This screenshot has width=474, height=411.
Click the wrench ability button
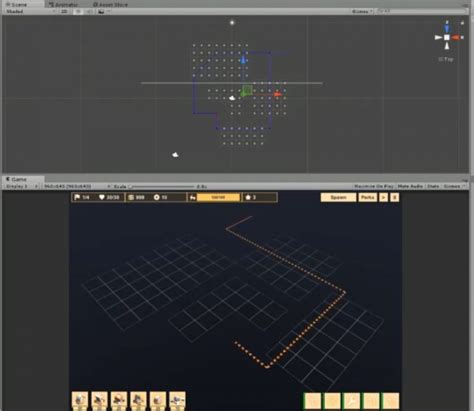pos(352,401)
